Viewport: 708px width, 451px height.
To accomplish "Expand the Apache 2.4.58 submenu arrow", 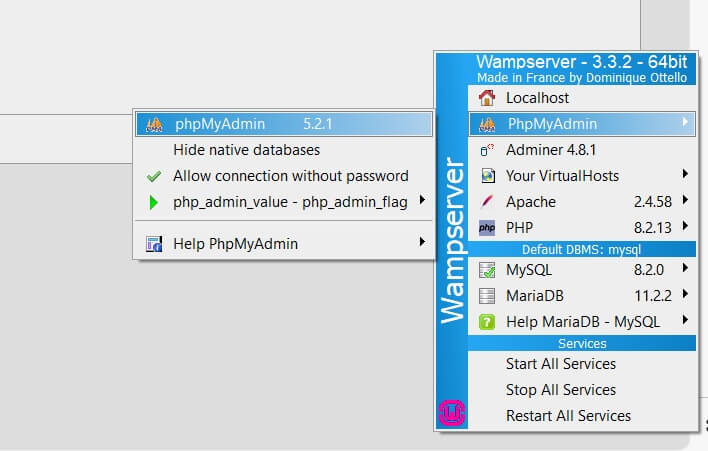I will 685,199.
